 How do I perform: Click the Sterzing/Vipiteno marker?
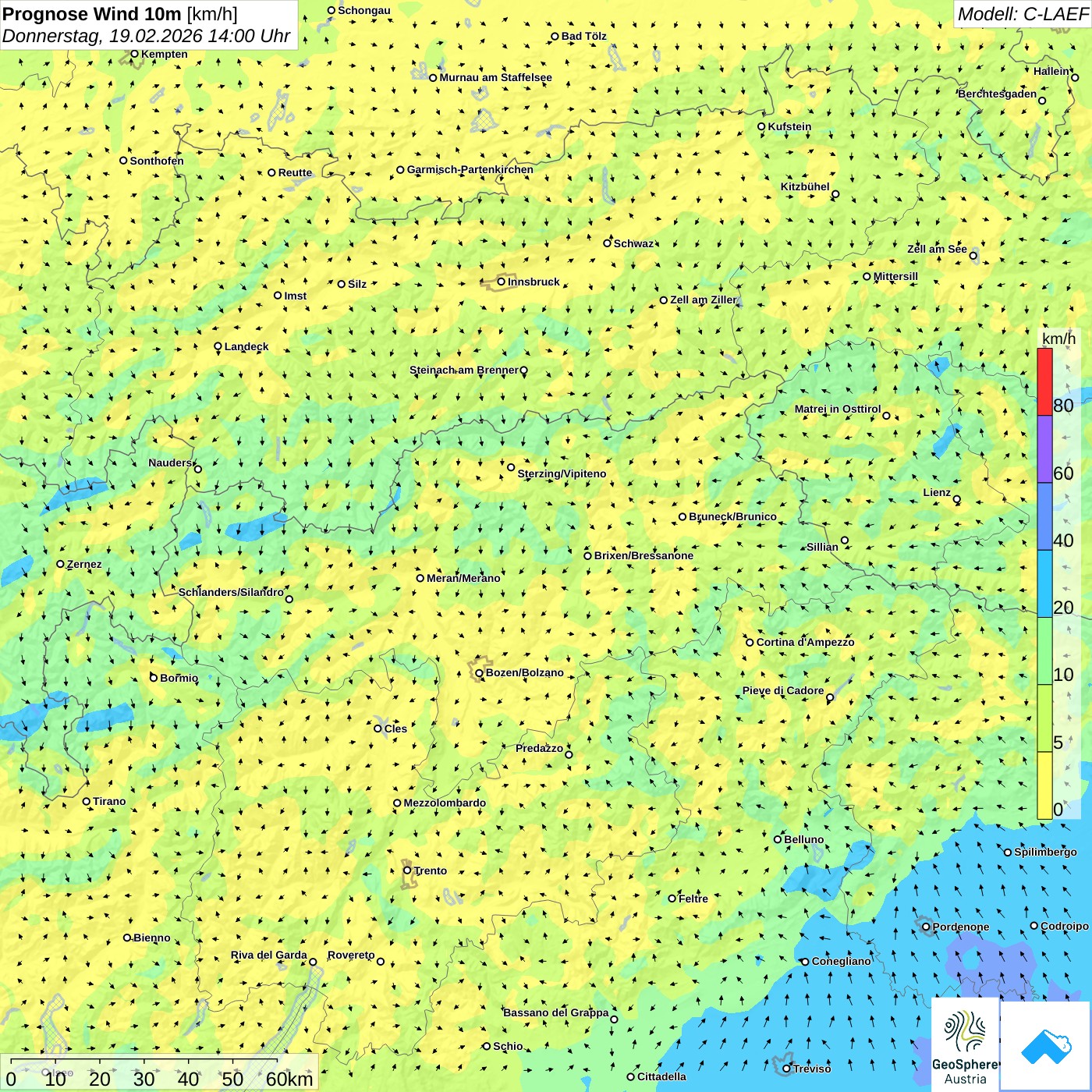[x=512, y=467]
